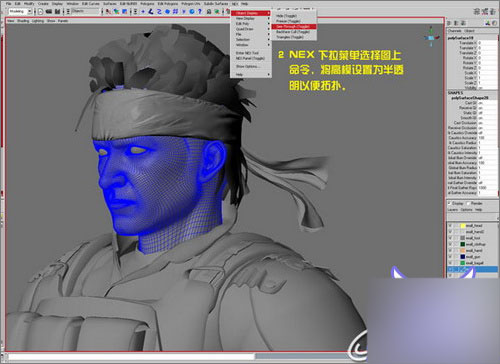Open the Shading panel menu
The image size is (500, 364).
pos(23,21)
